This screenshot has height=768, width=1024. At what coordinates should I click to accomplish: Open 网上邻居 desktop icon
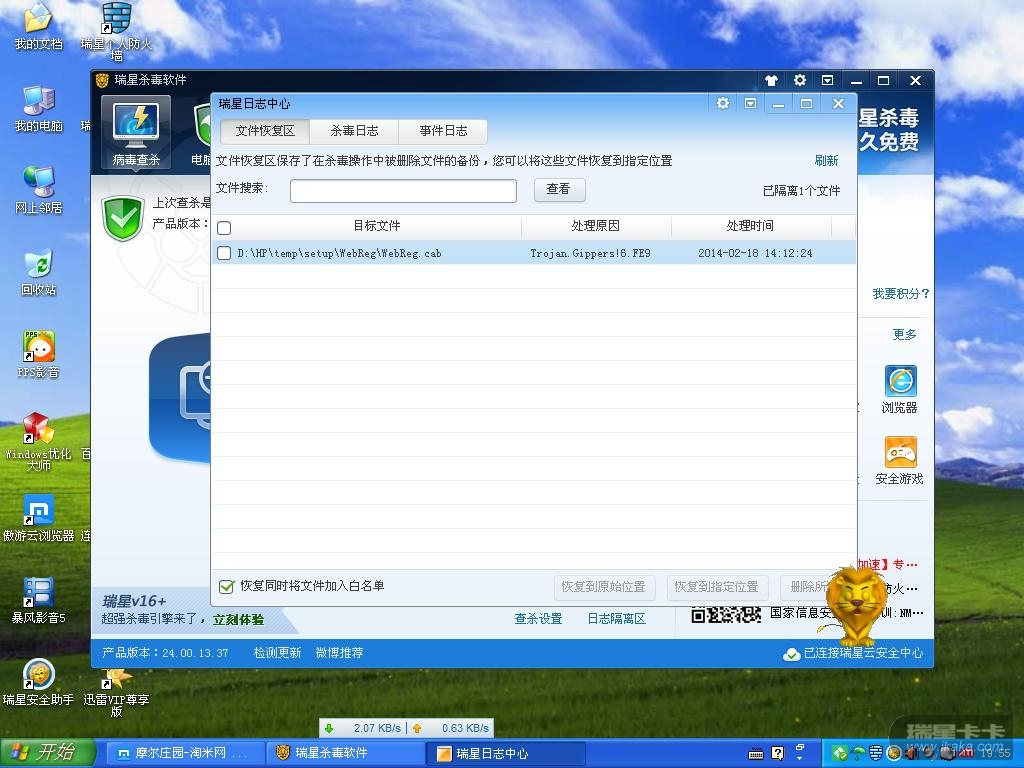pyautogui.click(x=39, y=190)
